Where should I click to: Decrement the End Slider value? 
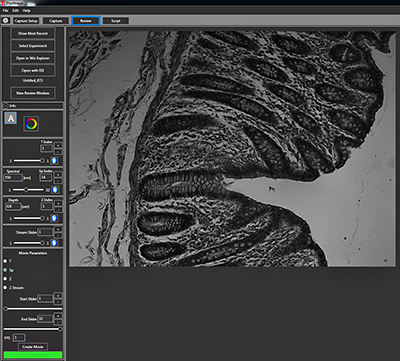[58, 322]
